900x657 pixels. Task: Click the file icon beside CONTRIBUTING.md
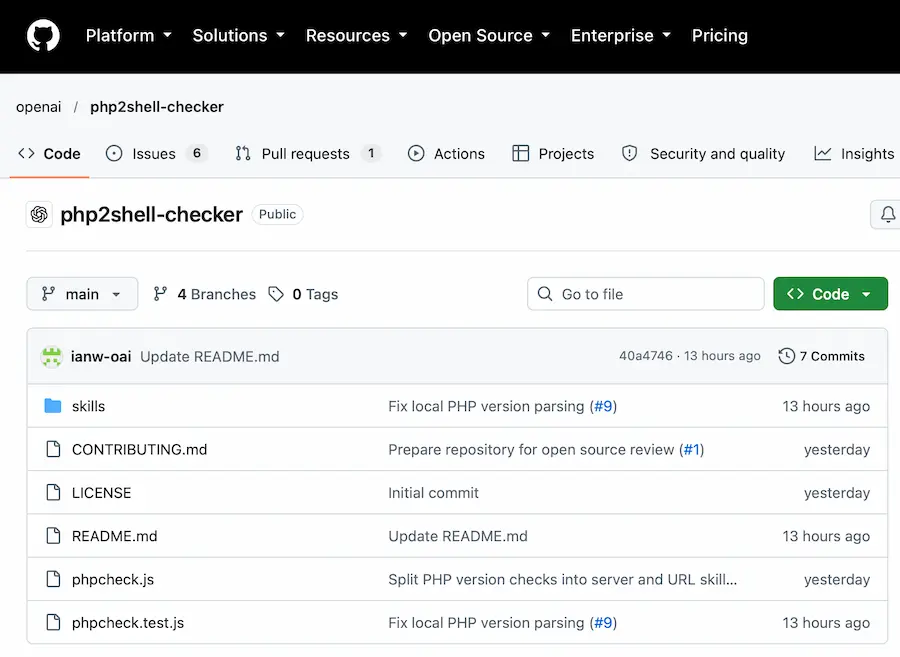(53, 449)
